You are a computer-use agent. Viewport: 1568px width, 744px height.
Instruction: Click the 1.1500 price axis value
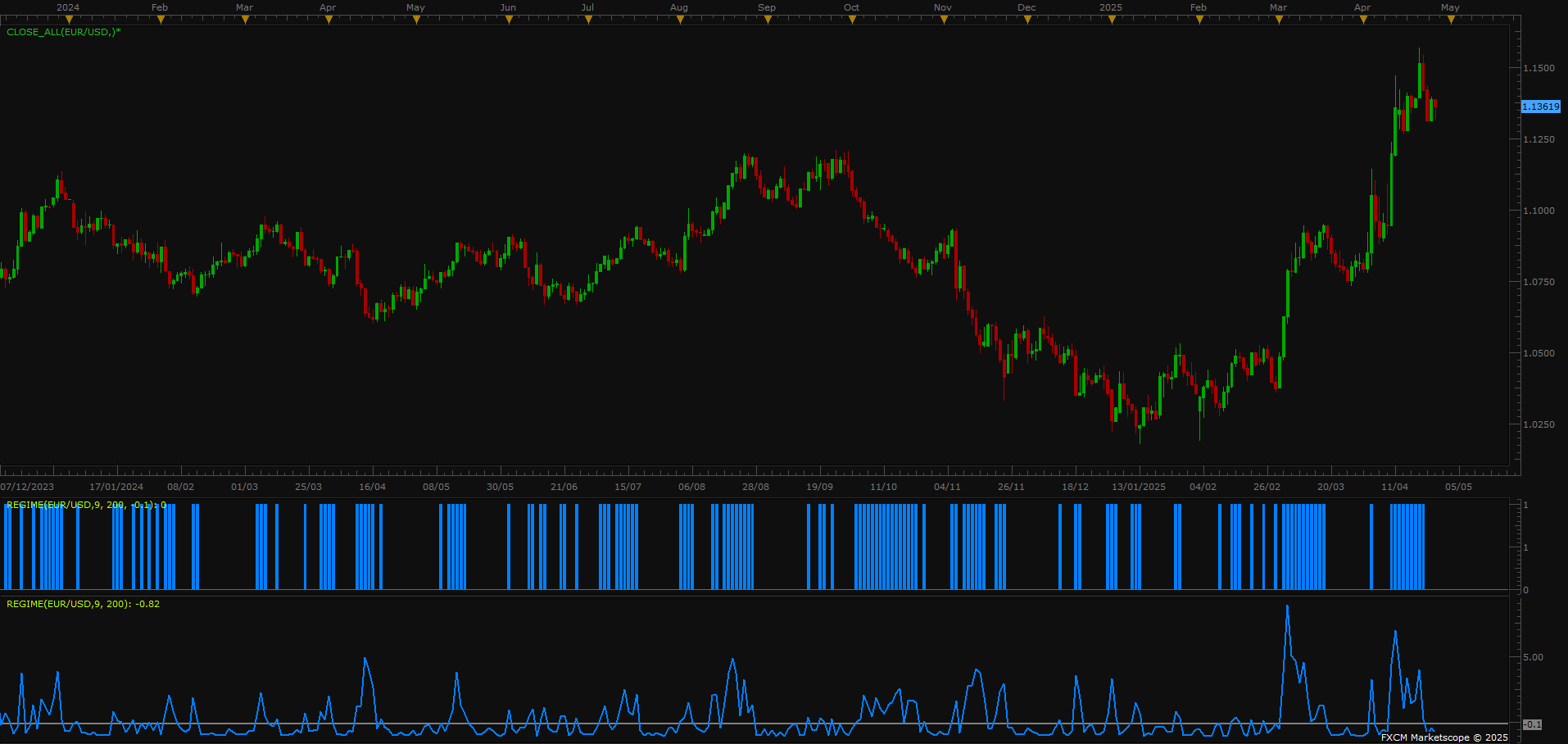click(1539, 68)
